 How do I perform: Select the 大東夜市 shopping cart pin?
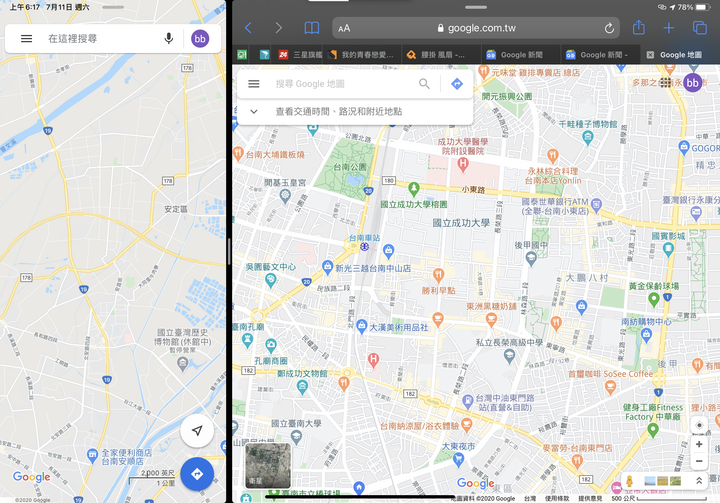(458, 458)
